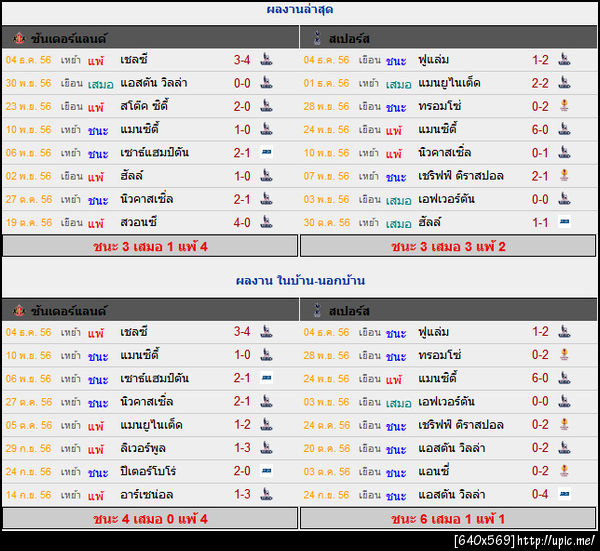Click the score '4-0' in the สวอนซี row
Image resolution: width=600 pixels, height=551 pixels.
(242, 222)
